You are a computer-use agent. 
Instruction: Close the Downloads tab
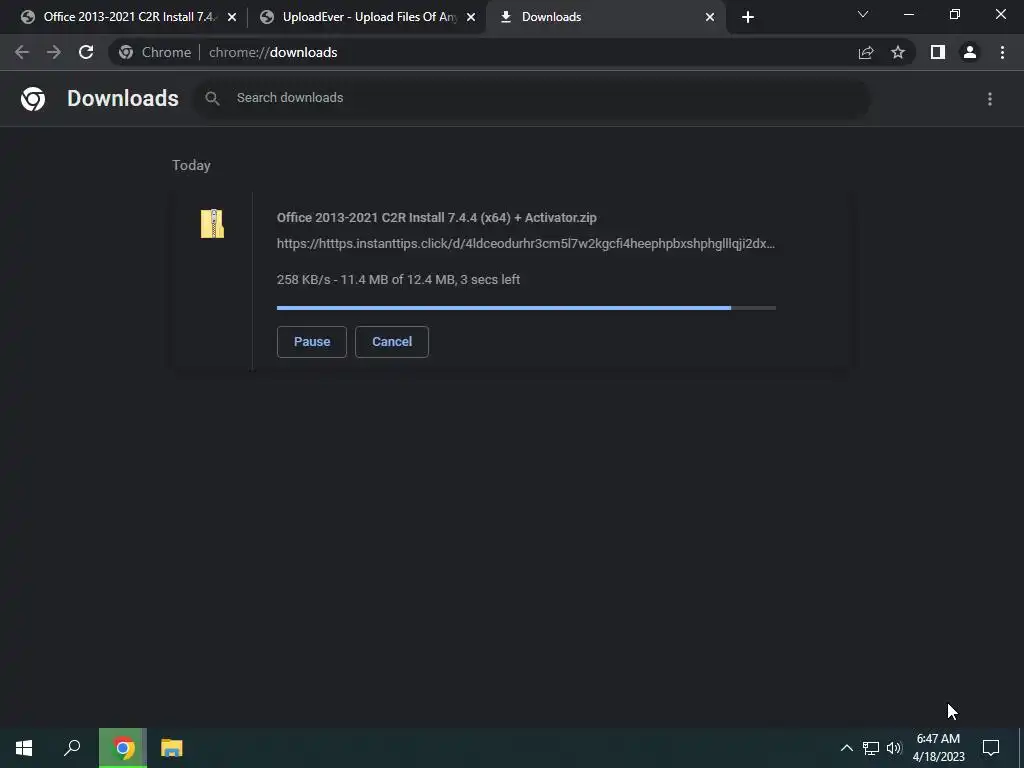tap(710, 17)
